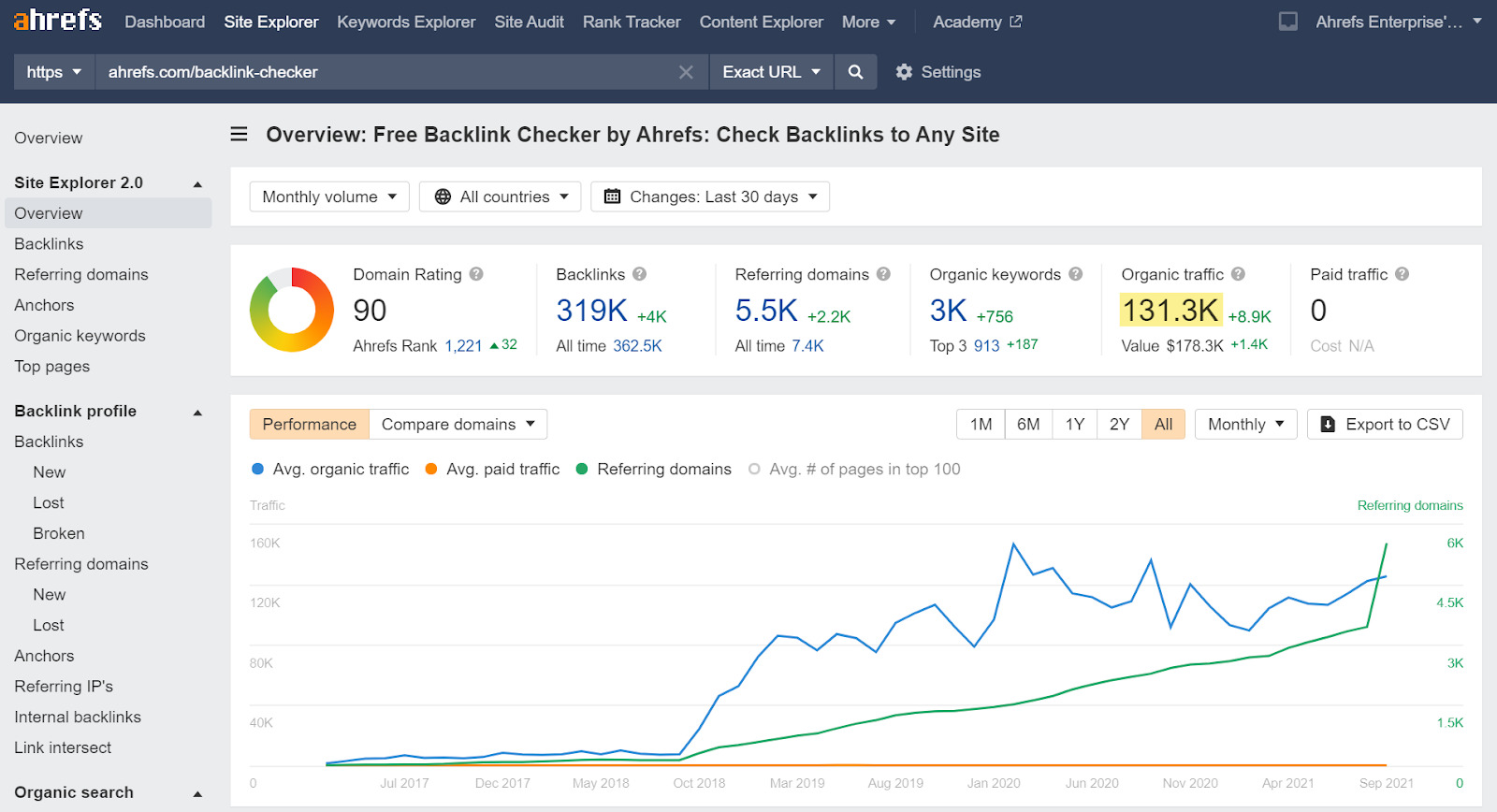Open the All countries dropdown
1497x812 pixels.
click(x=501, y=196)
